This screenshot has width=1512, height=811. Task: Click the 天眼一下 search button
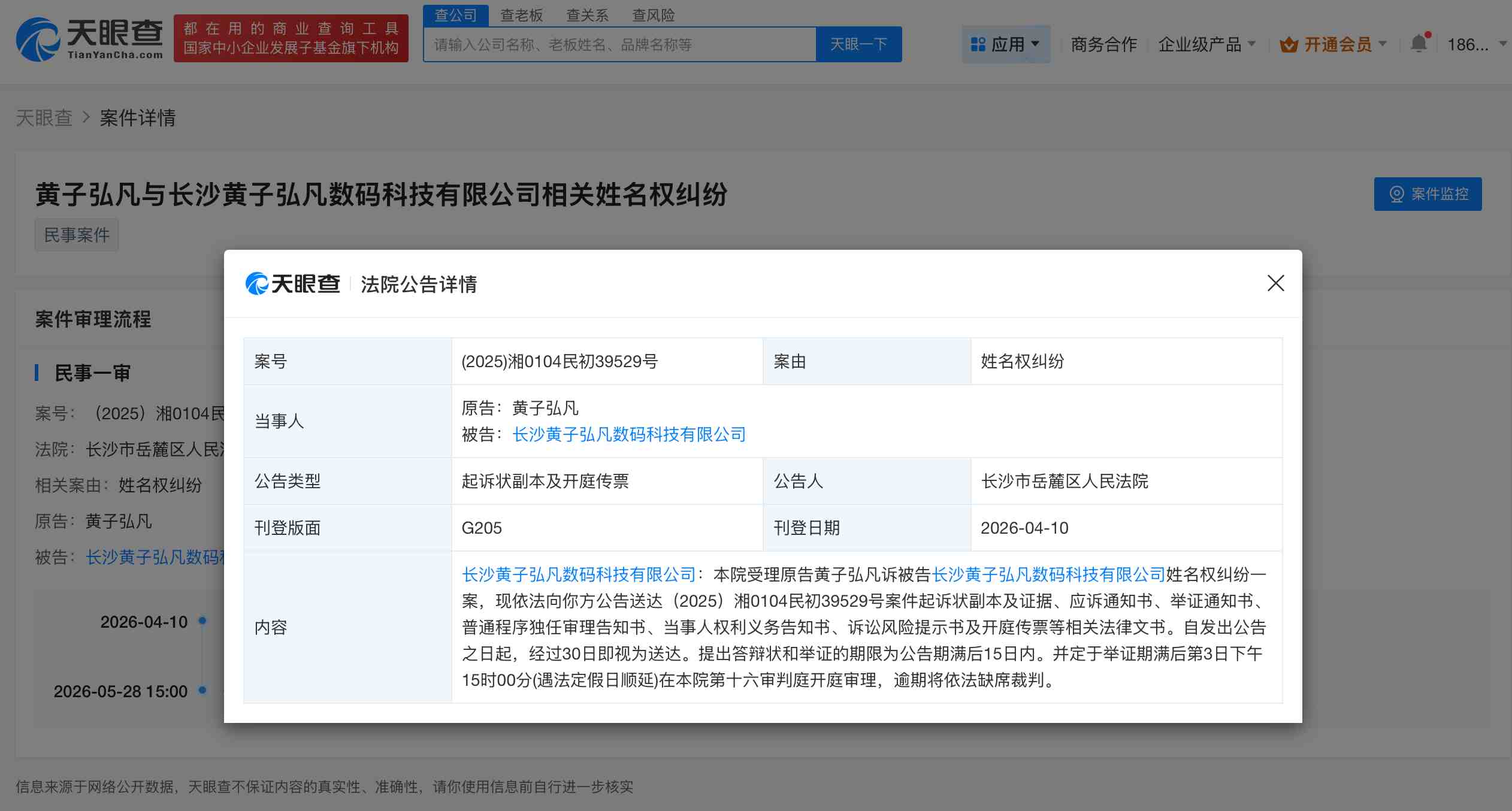click(x=858, y=44)
